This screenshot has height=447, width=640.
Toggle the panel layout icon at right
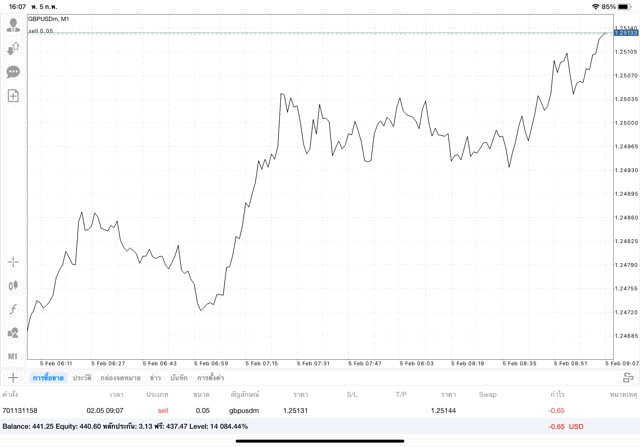628,378
